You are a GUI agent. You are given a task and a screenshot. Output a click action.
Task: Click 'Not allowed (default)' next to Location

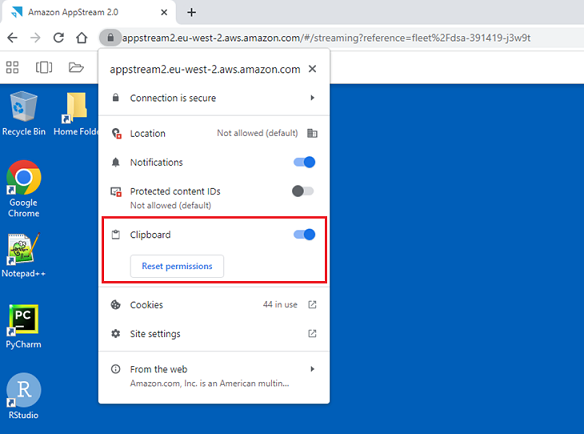pos(257,133)
